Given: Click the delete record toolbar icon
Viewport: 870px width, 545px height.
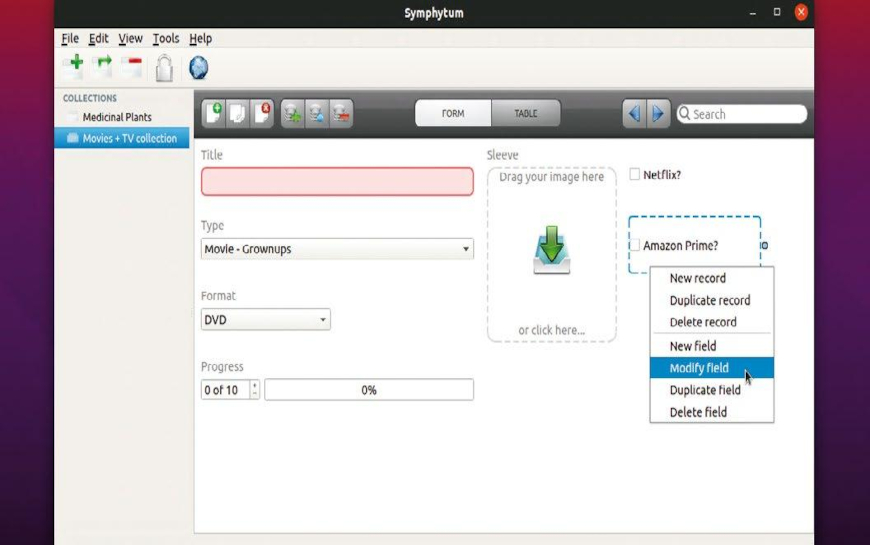Looking at the screenshot, I should coord(261,113).
